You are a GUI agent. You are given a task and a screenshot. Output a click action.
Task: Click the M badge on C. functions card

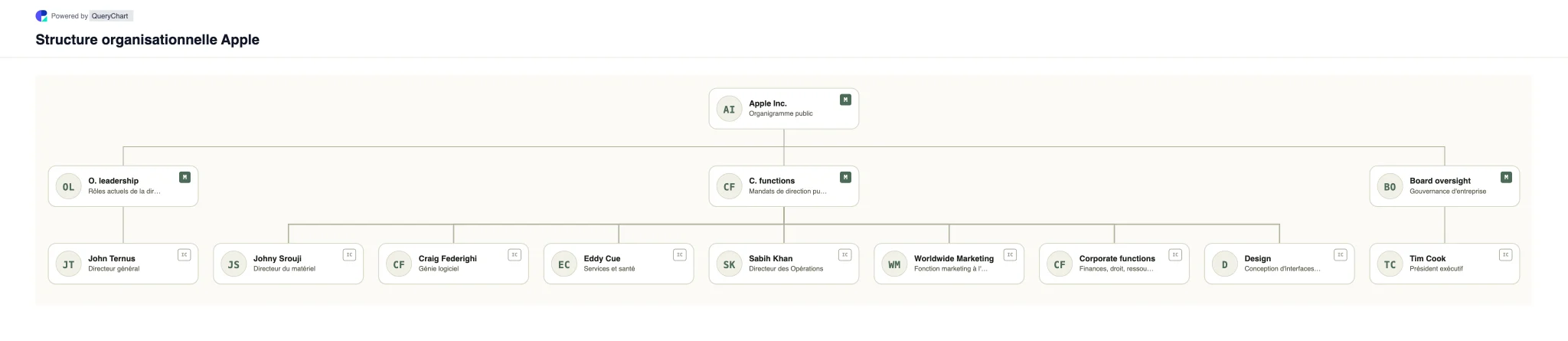coord(845,177)
